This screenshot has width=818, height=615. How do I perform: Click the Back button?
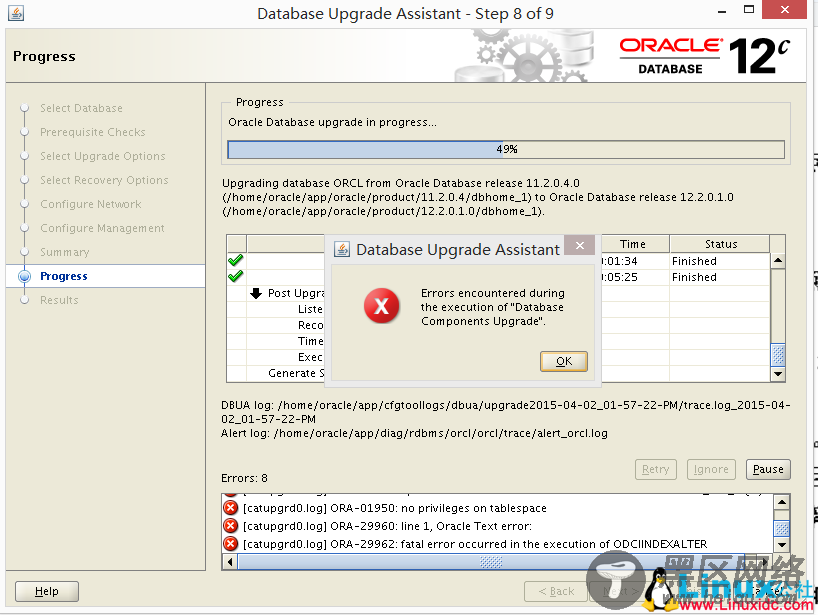(556, 591)
